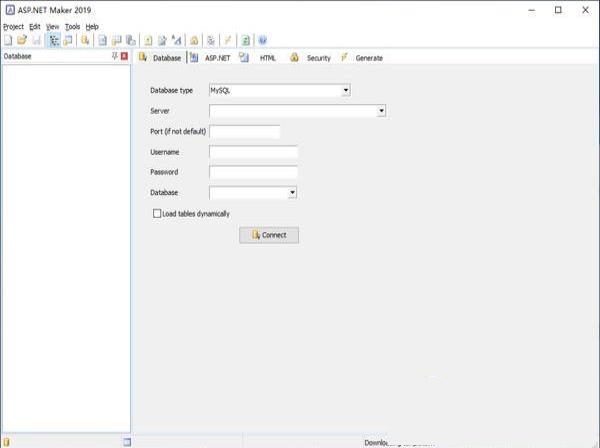600x448 pixels.
Task: Open the Project menu
Action: (13, 27)
